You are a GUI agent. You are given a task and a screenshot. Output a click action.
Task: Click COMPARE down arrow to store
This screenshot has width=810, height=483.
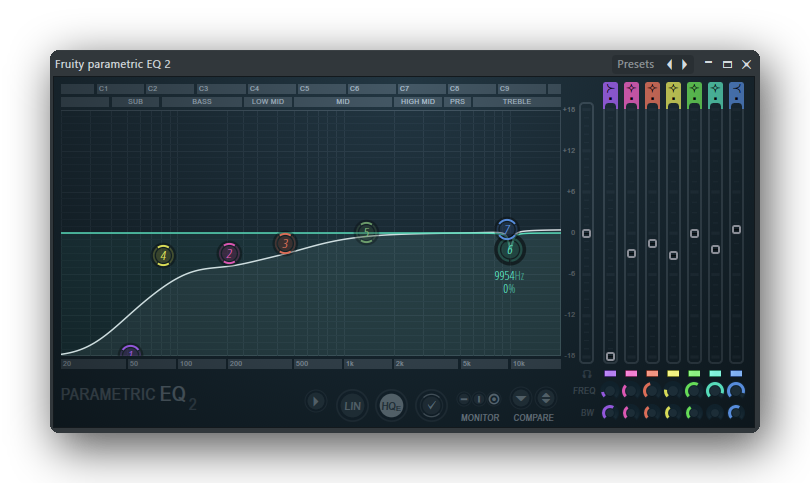tap(521, 398)
